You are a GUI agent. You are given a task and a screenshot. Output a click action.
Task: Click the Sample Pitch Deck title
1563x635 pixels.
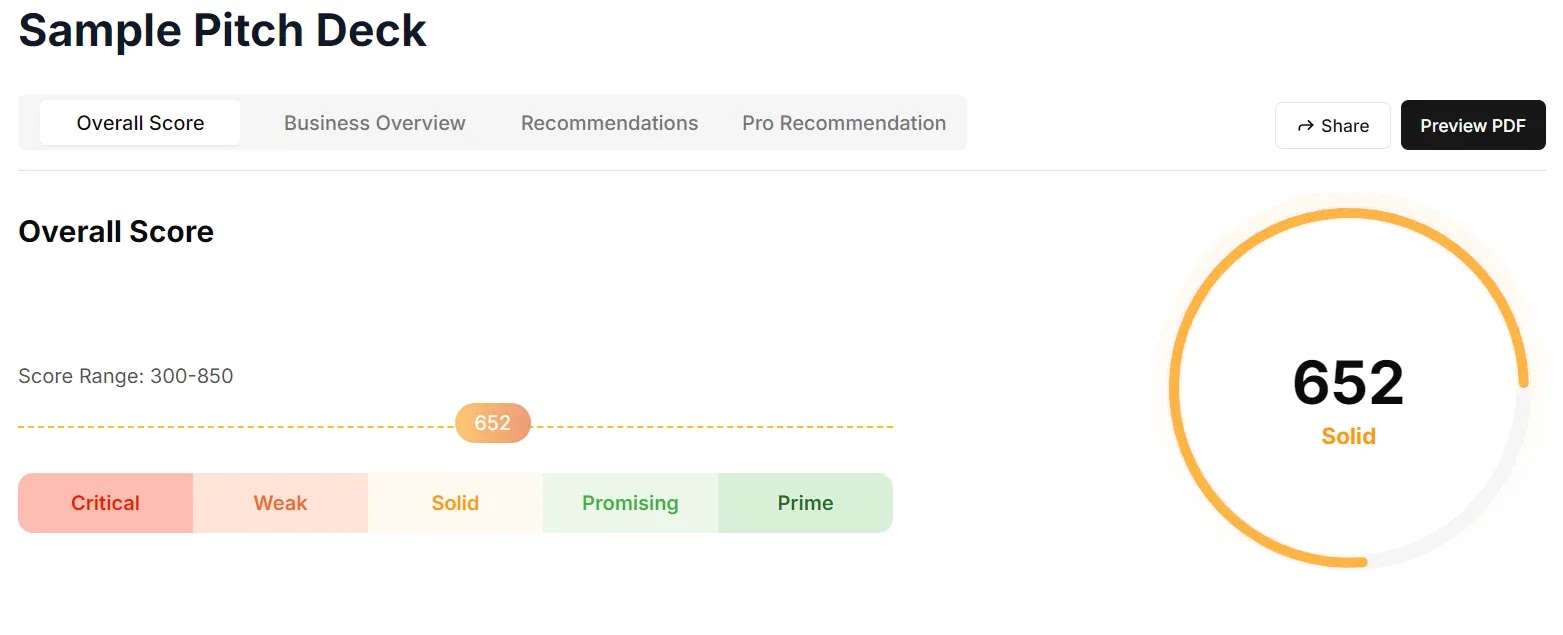[x=222, y=30]
